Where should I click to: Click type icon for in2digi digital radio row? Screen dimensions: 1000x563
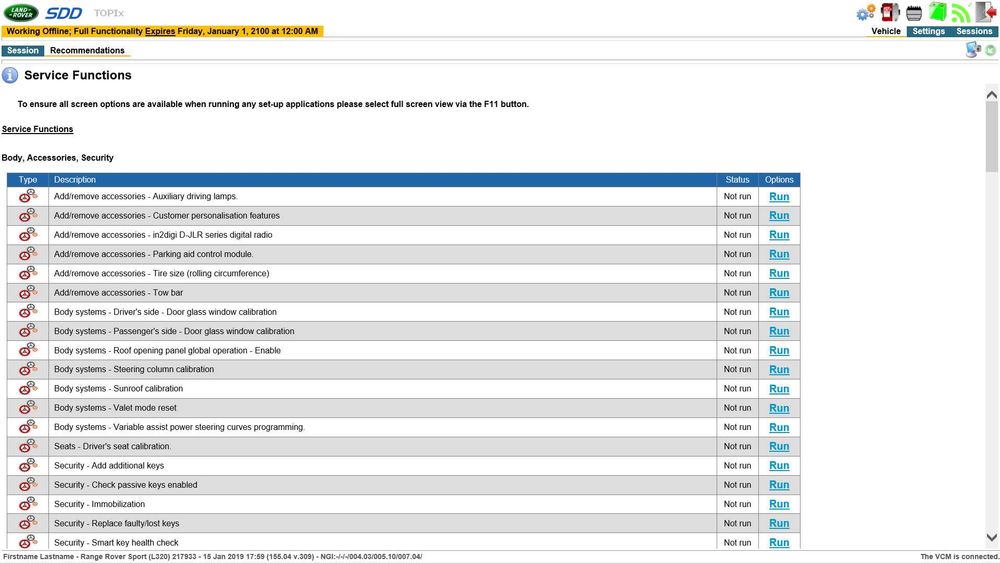(27, 235)
